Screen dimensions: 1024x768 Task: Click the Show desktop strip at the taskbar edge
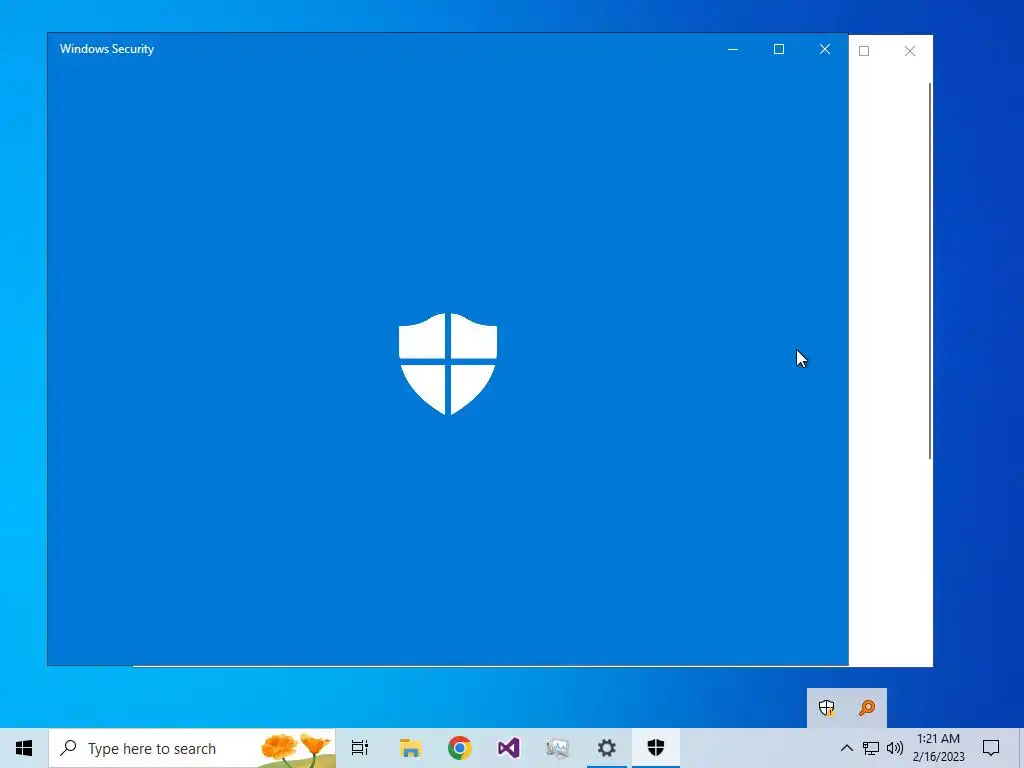(1021, 748)
